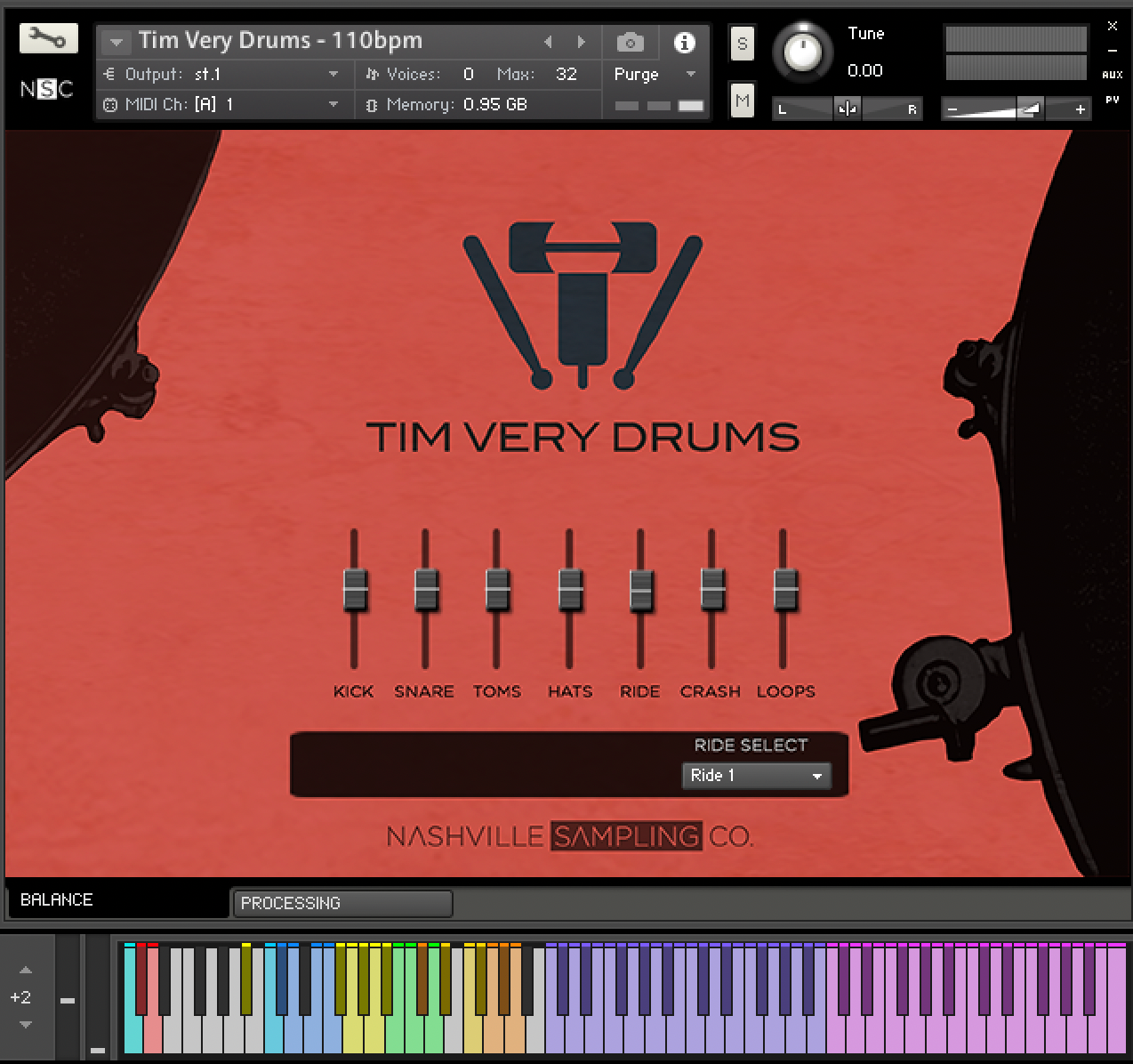Switch to the PROCESSING tab

pos(342,903)
